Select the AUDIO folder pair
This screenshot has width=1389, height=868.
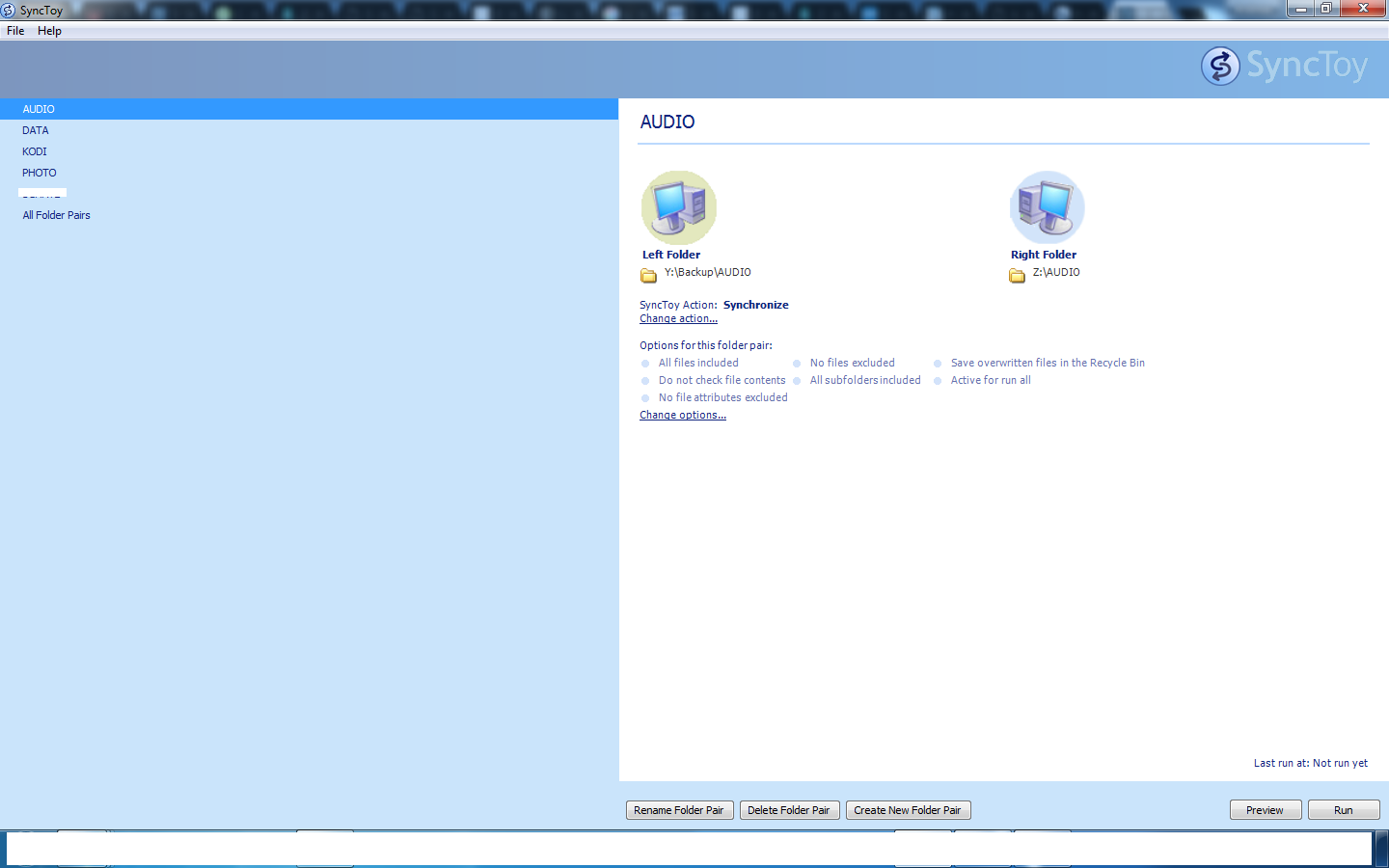[309, 109]
